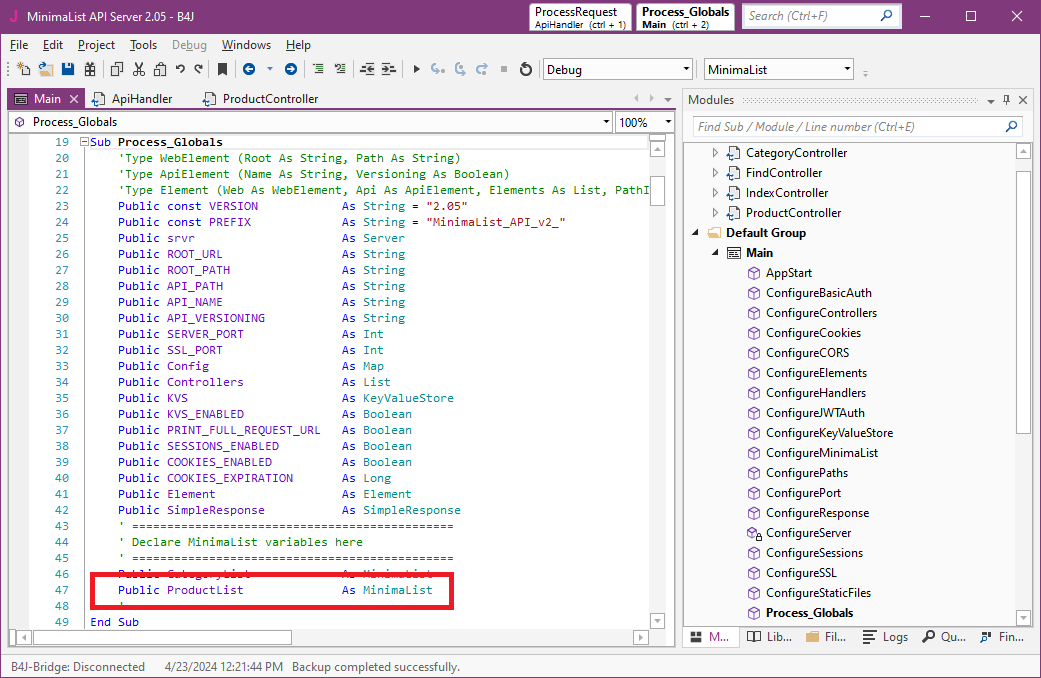Click the Restart circular arrow icon
The height and width of the screenshot is (678, 1041).
pyautogui.click(x=526, y=69)
